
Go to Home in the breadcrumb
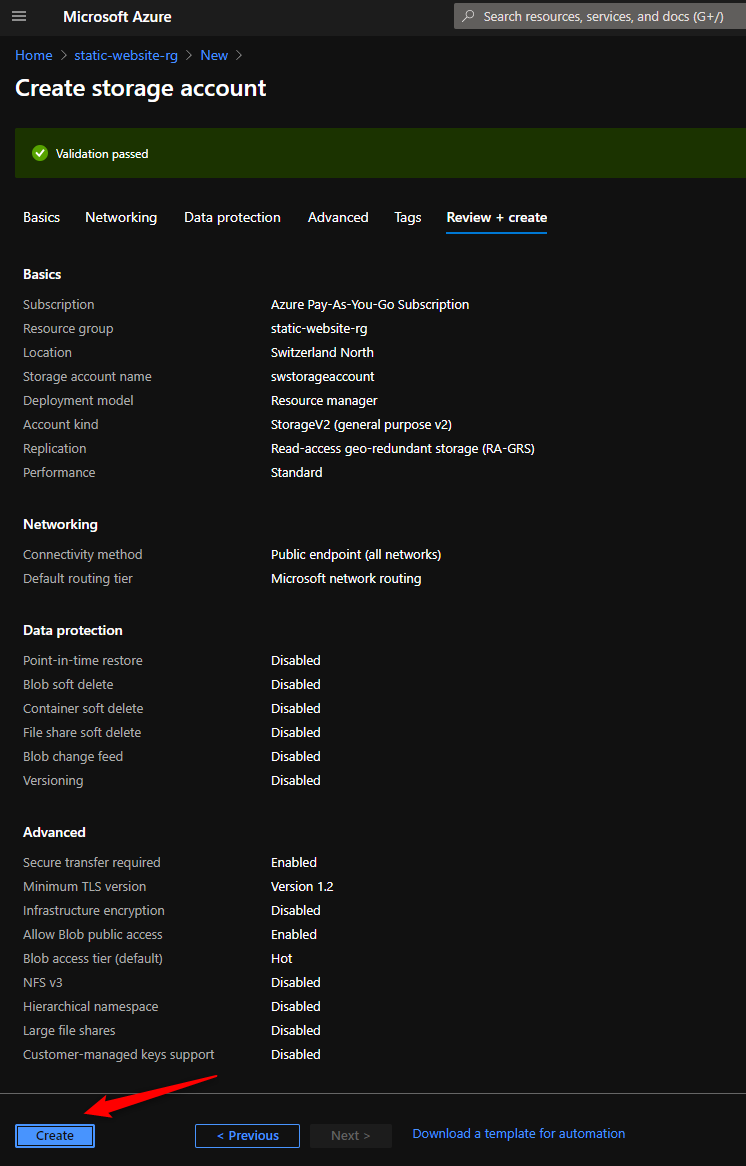click(34, 55)
